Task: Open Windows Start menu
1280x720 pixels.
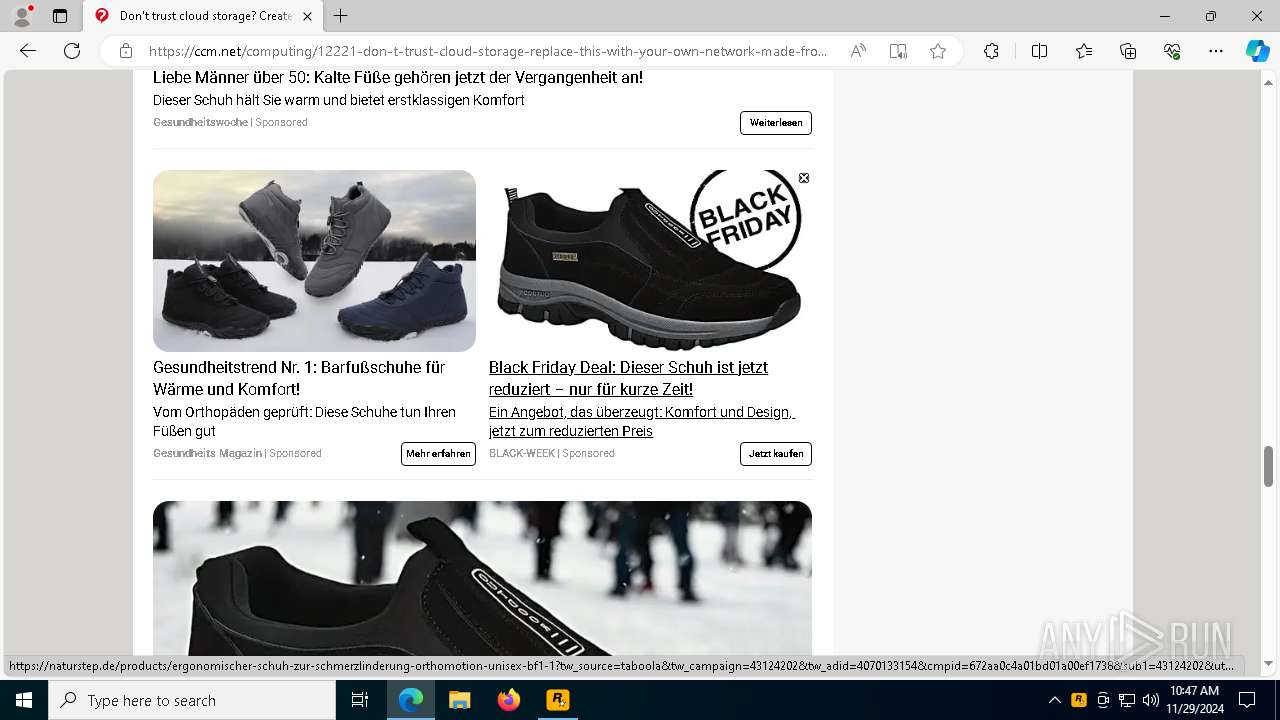Action: [x=23, y=700]
